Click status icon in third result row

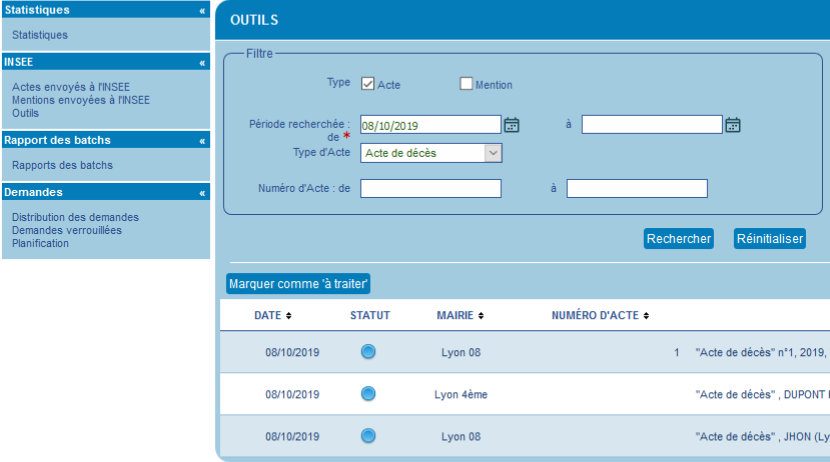click(368, 435)
